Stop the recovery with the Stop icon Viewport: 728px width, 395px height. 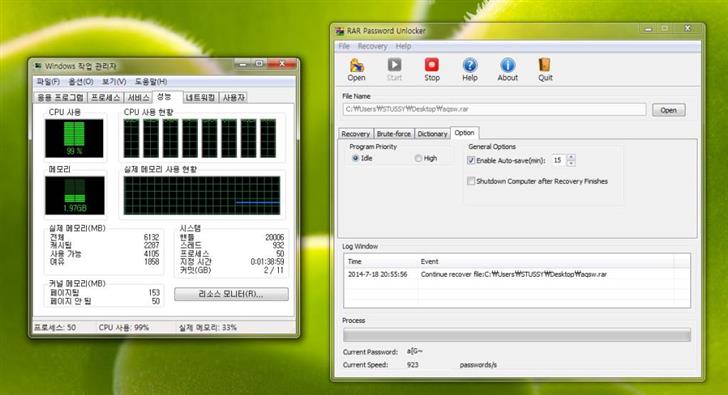click(432, 70)
